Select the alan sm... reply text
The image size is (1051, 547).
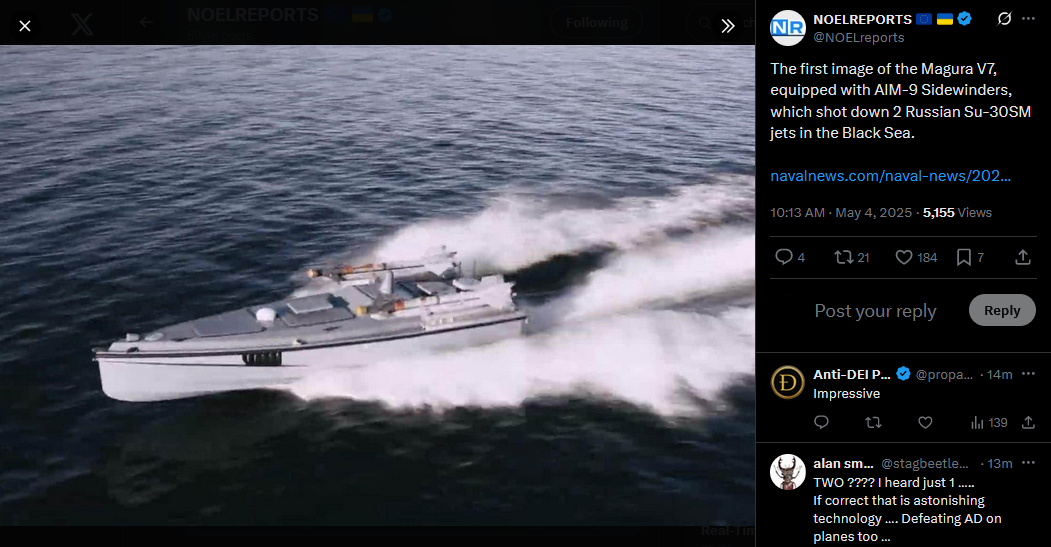pyautogui.click(x=907, y=509)
